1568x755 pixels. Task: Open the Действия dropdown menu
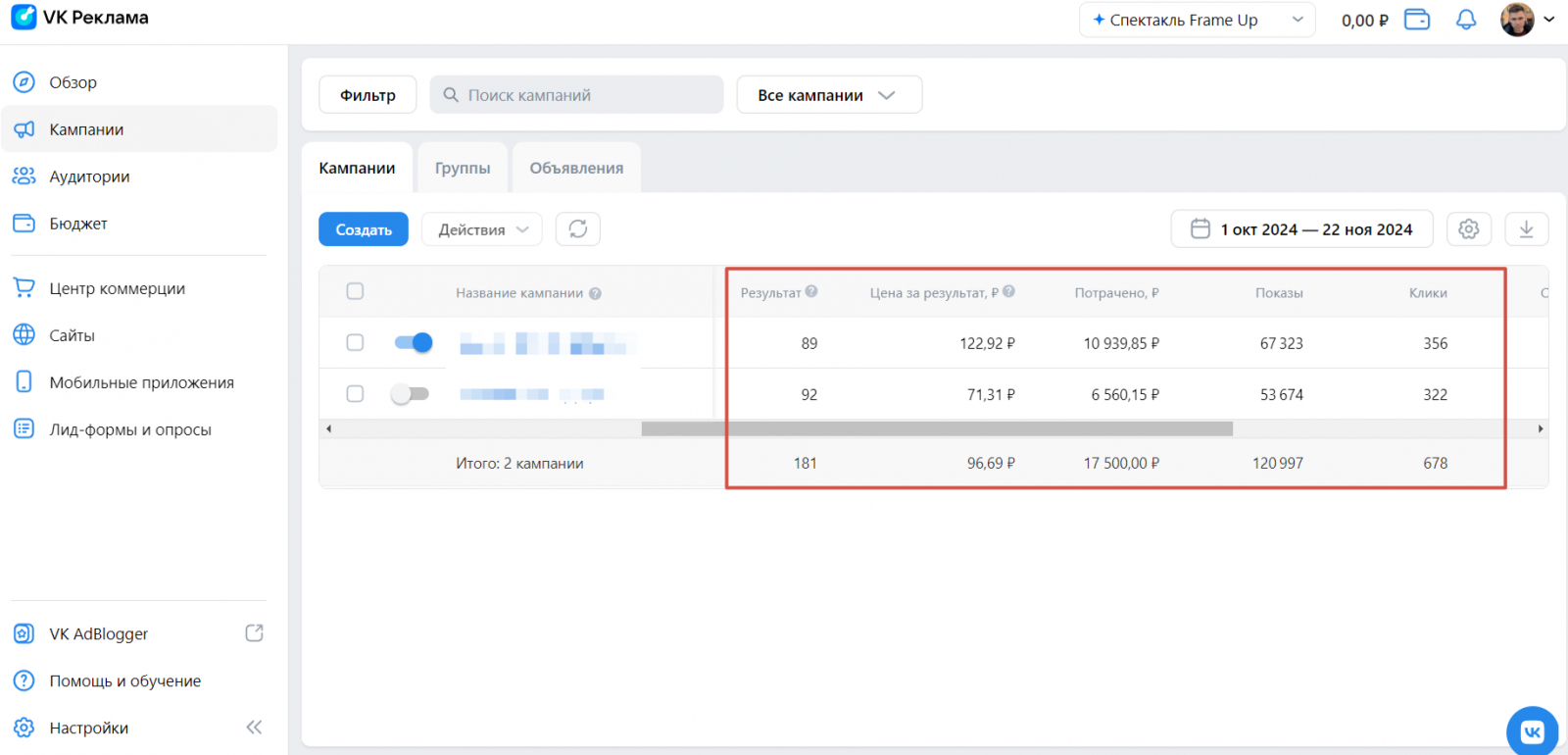(482, 229)
